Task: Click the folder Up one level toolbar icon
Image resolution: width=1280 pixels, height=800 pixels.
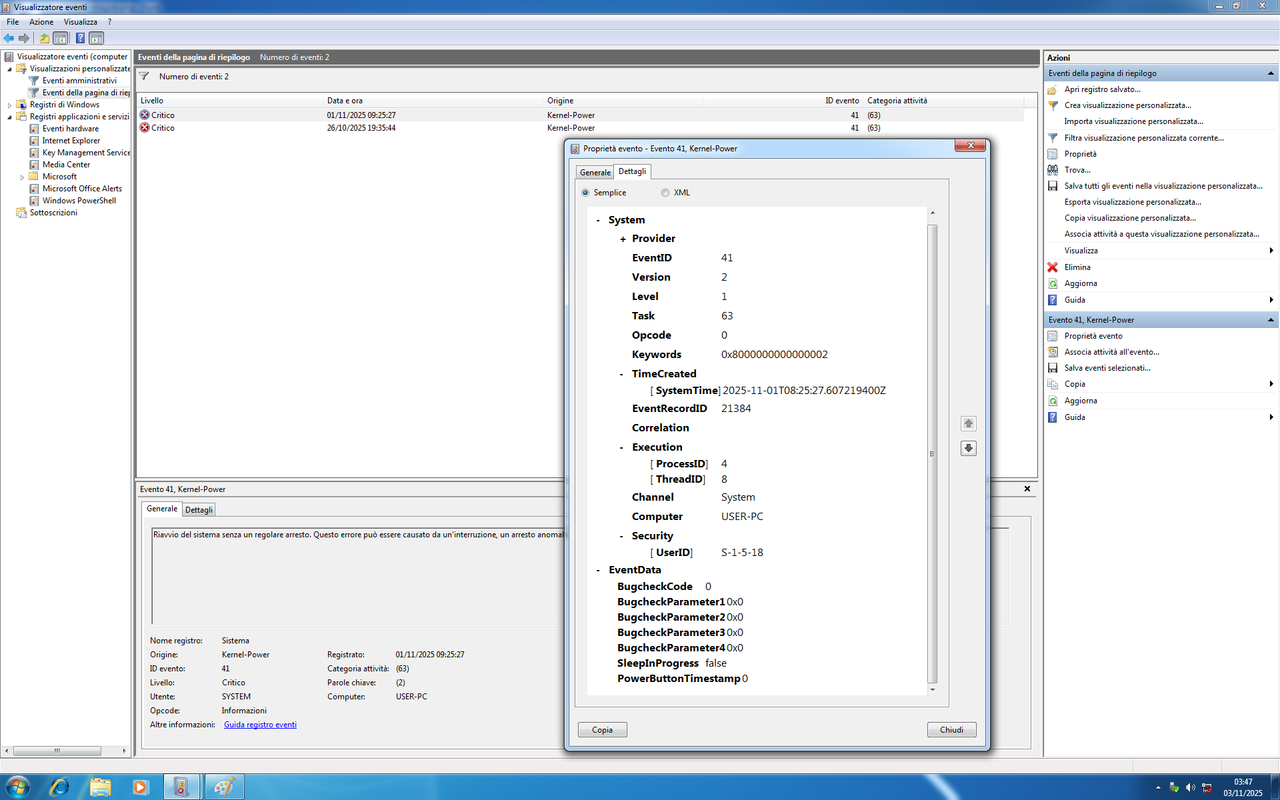Action: point(44,38)
